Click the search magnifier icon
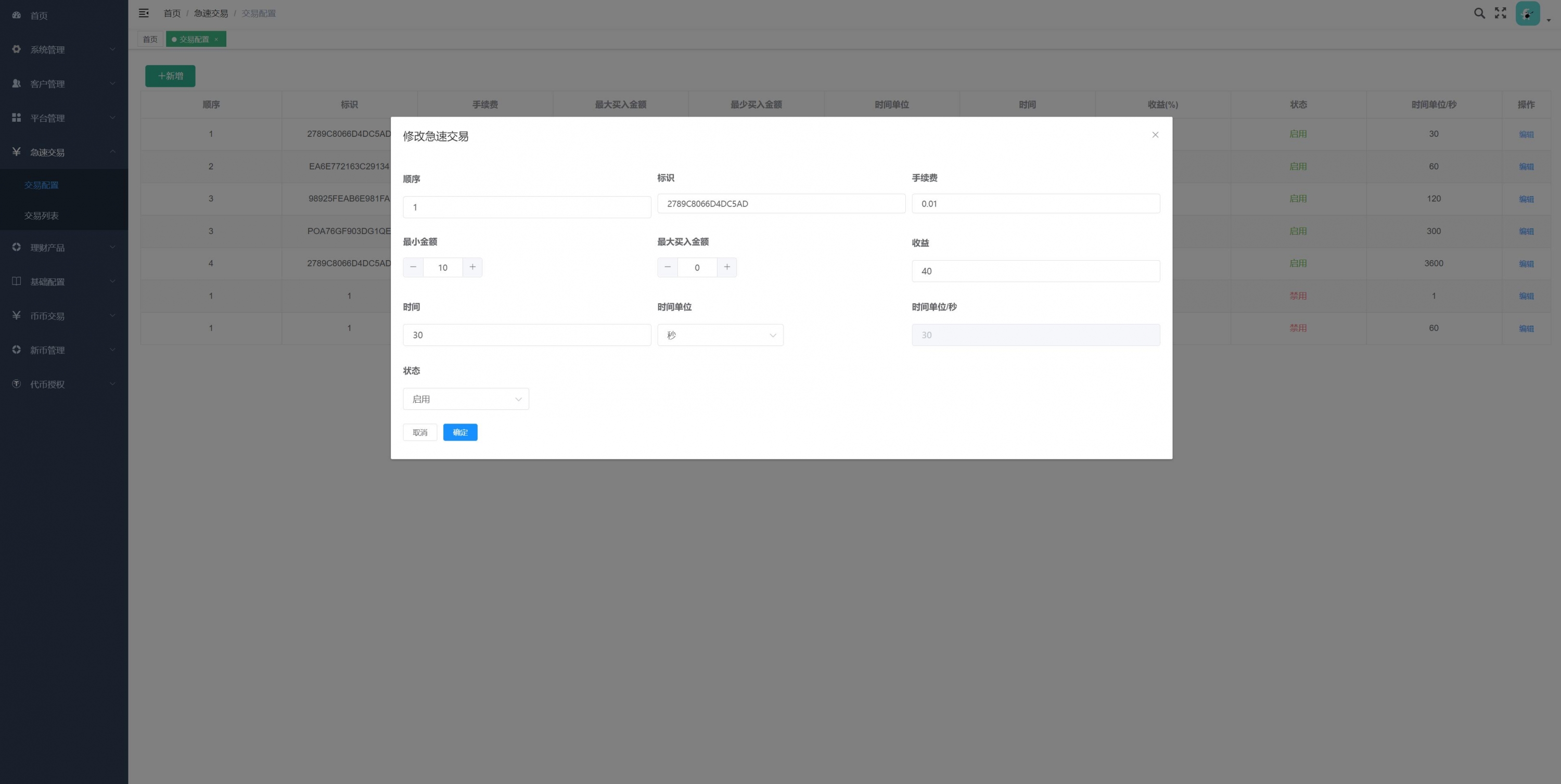 coord(1479,12)
